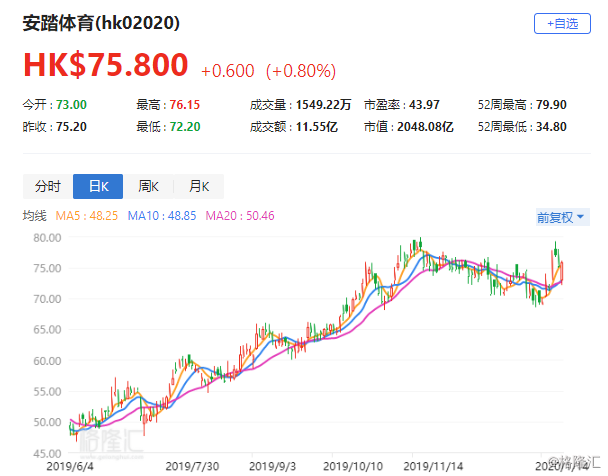Click the 65.00 y-axis label
Viewport: 608px width, 476px height.
click(47, 329)
